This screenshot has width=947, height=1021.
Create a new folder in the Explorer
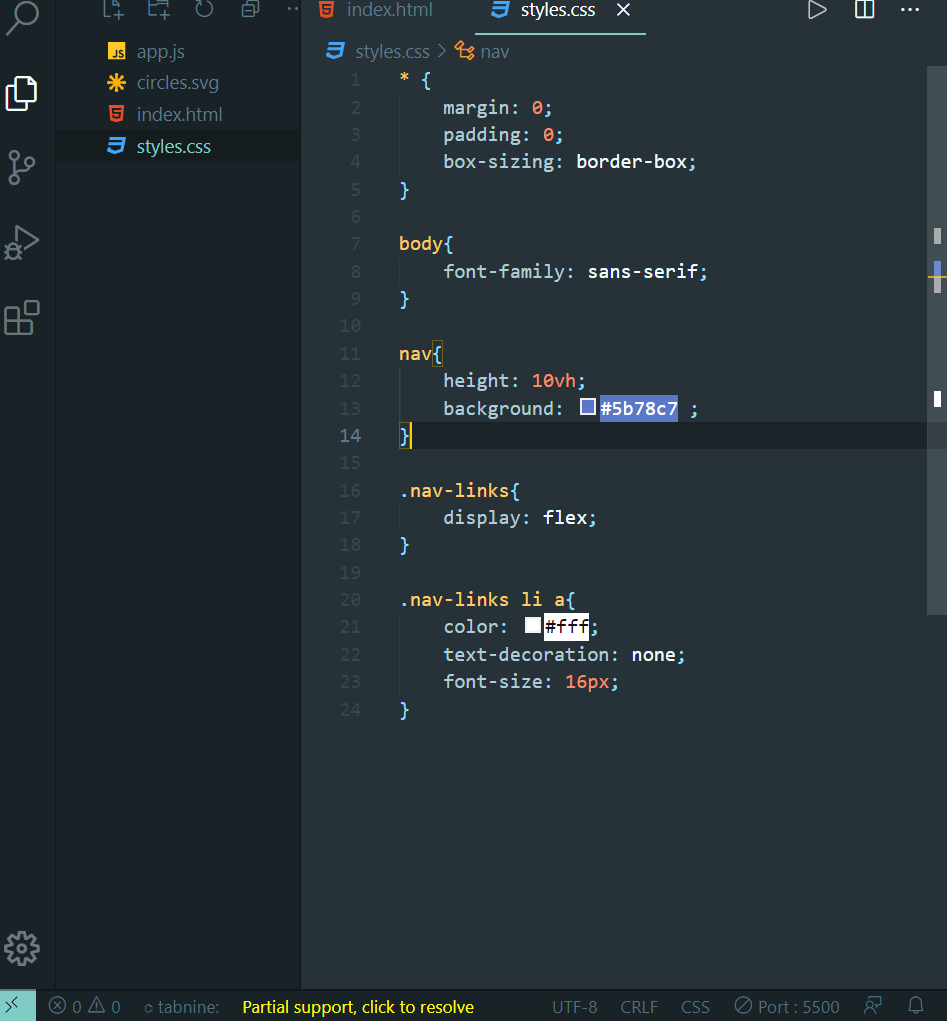pos(158,10)
